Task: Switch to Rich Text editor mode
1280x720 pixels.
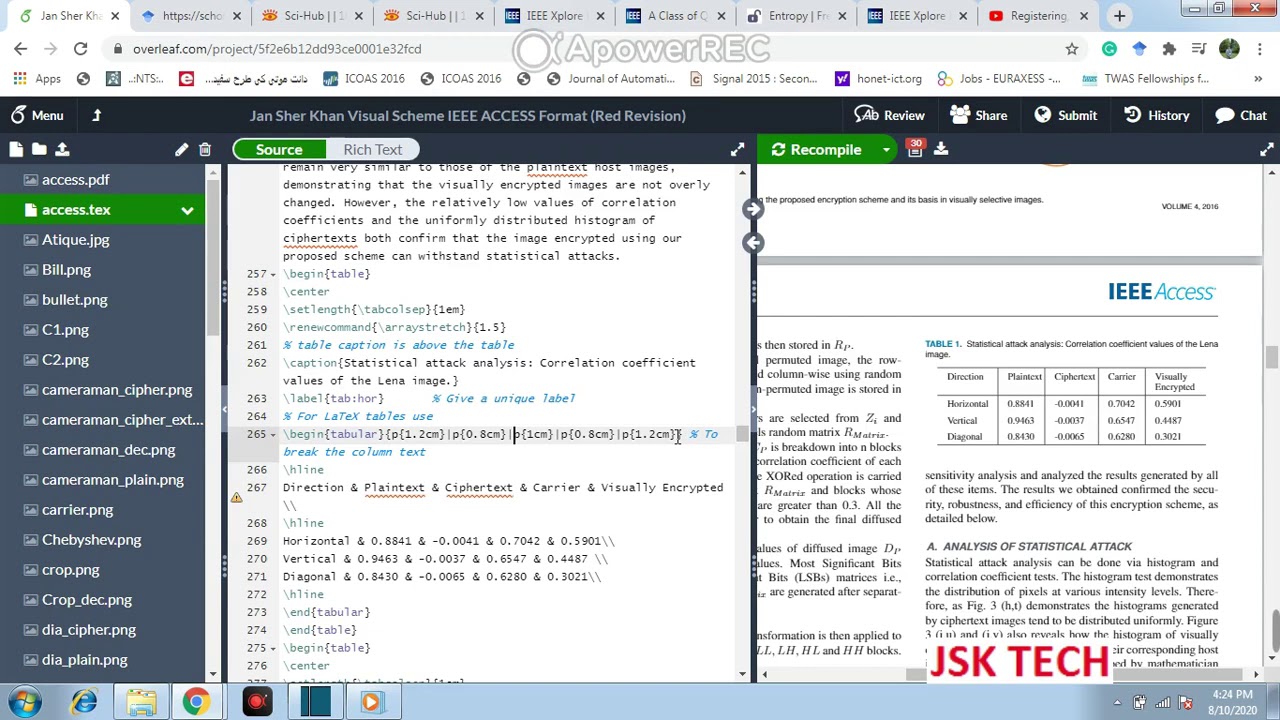Action: [x=372, y=149]
